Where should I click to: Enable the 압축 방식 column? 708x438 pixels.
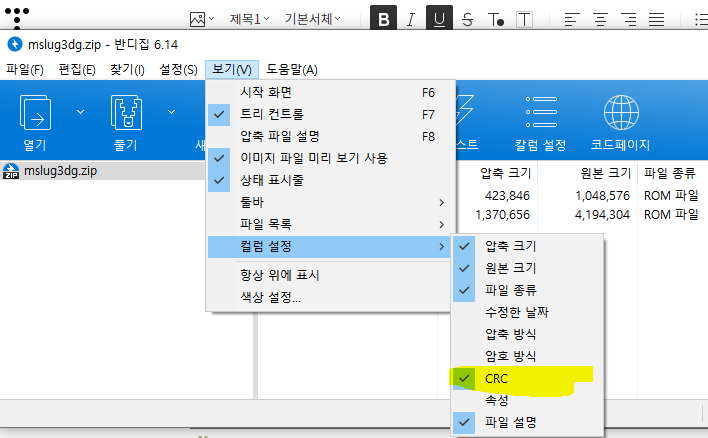527,335
